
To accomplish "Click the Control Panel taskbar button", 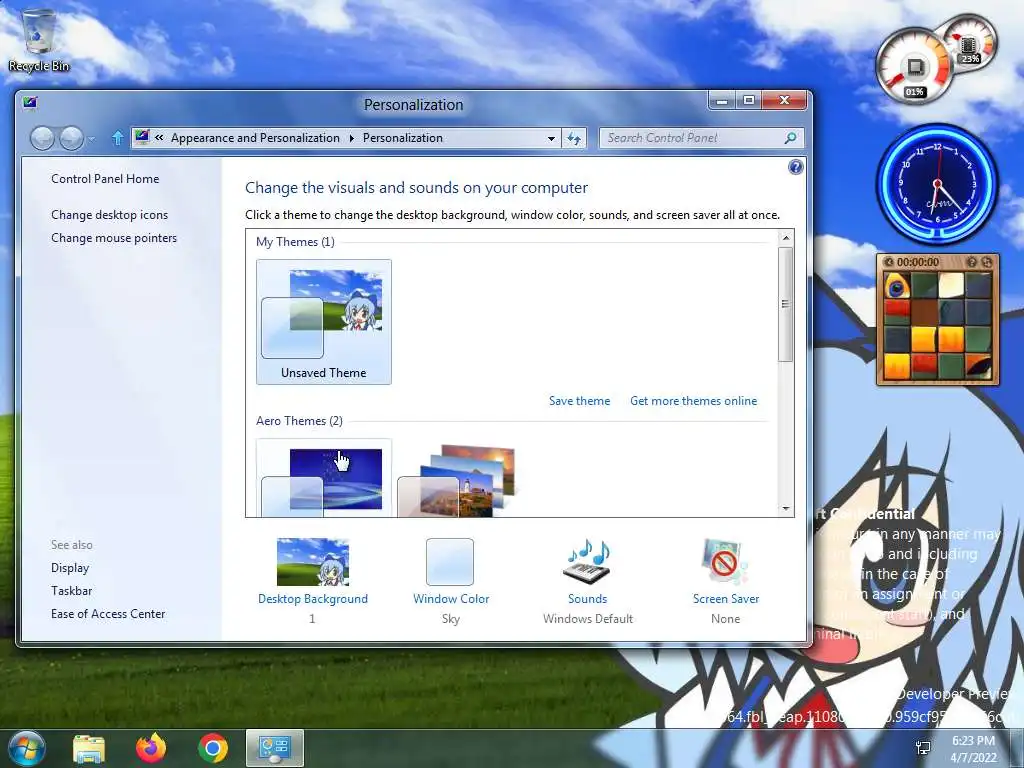I will [x=274, y=748].
